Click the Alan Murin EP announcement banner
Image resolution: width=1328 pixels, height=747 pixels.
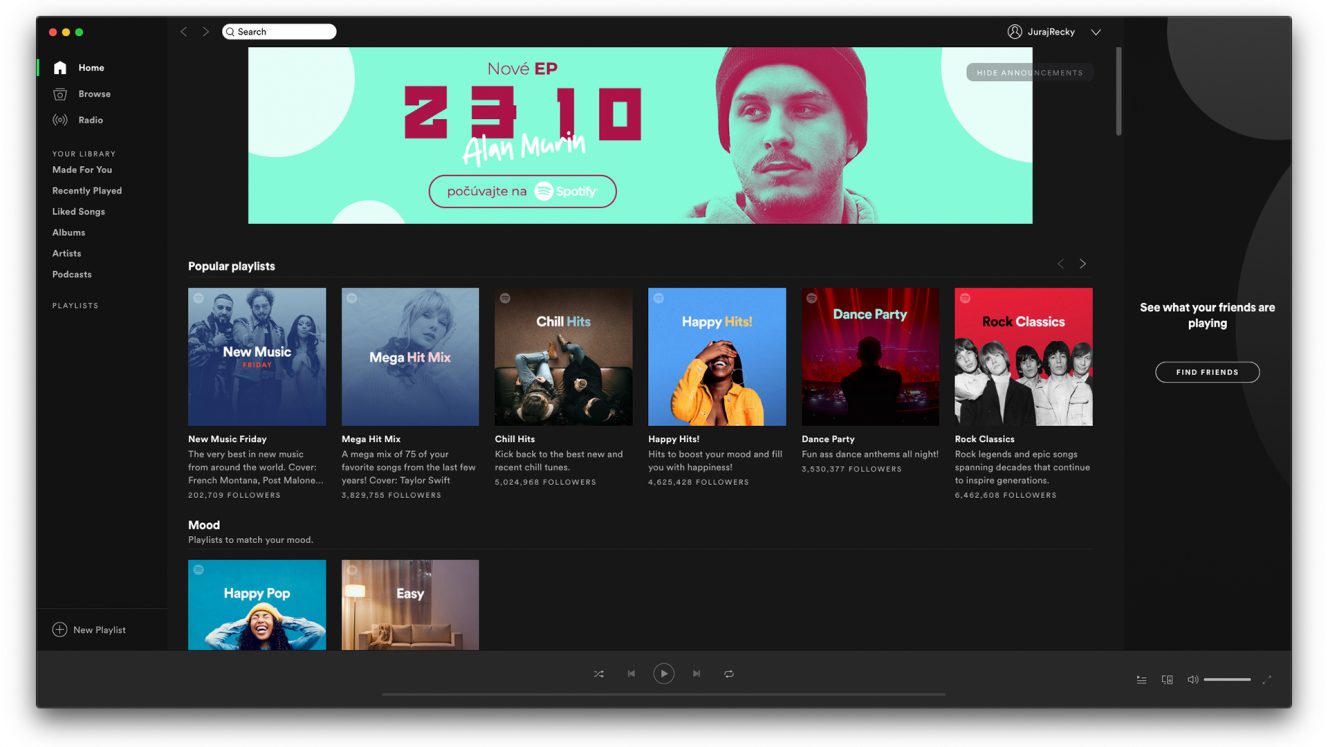(x=640, y=135)
